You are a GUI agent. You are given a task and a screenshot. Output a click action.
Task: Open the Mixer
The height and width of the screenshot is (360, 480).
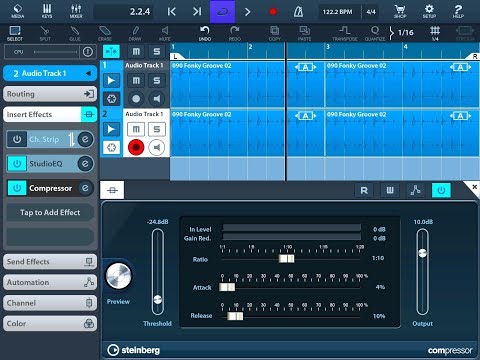(76, 11)
